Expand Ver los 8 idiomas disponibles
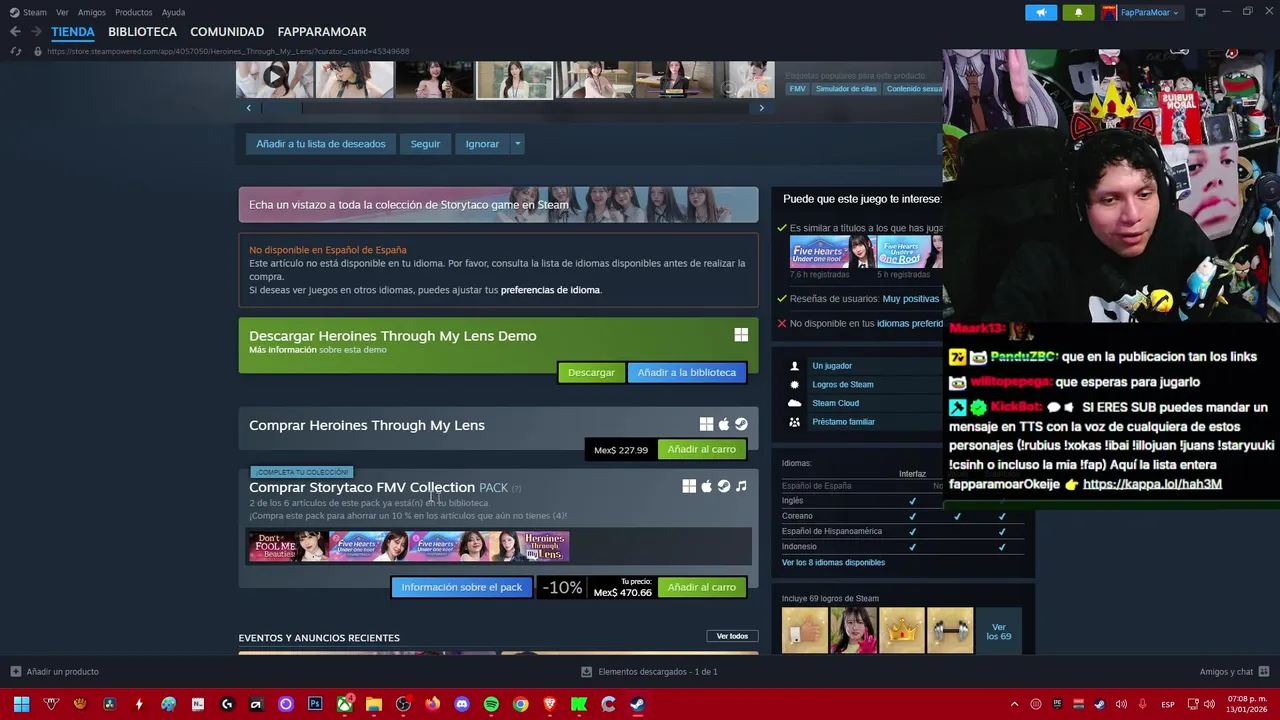This screenshot has height=720, width=1280. 833,562
